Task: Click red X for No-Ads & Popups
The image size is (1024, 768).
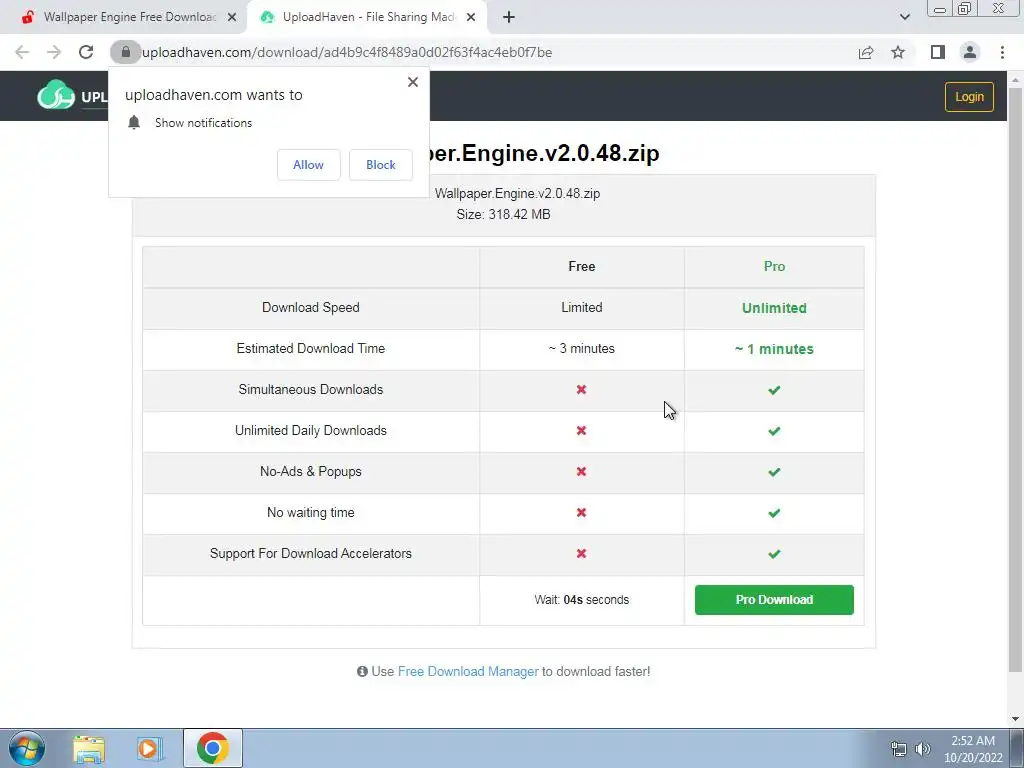Action: pyautogui.click(x=581, y=472)
